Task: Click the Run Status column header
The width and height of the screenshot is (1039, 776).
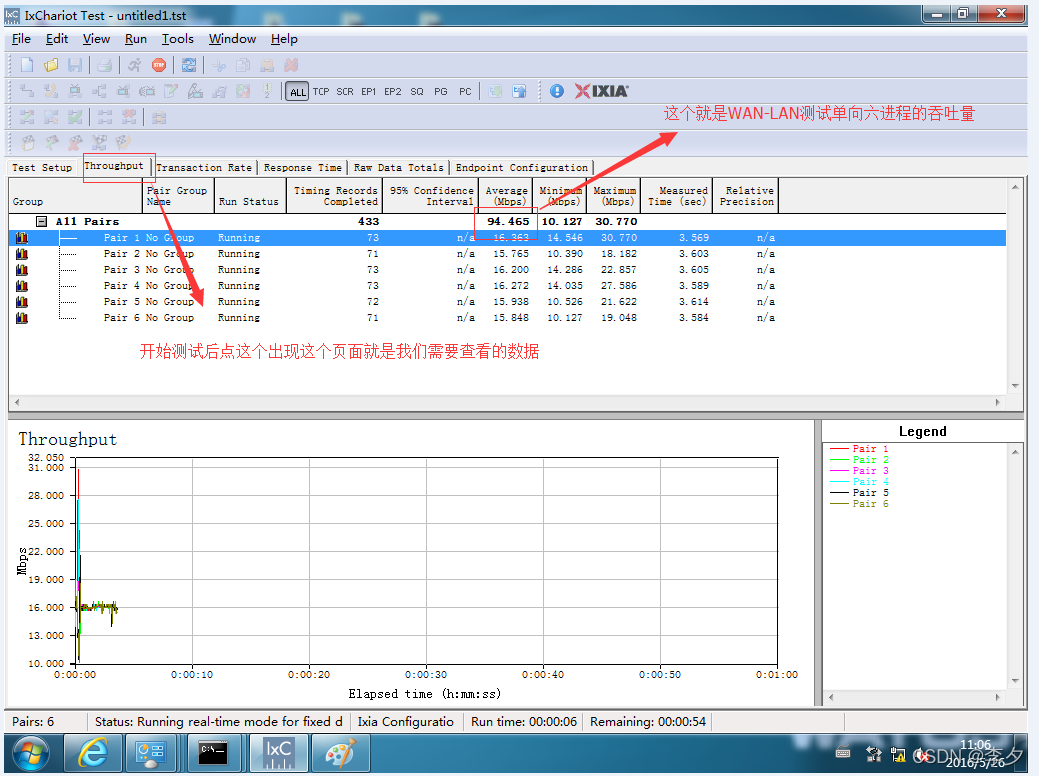Action: [250, 196]
